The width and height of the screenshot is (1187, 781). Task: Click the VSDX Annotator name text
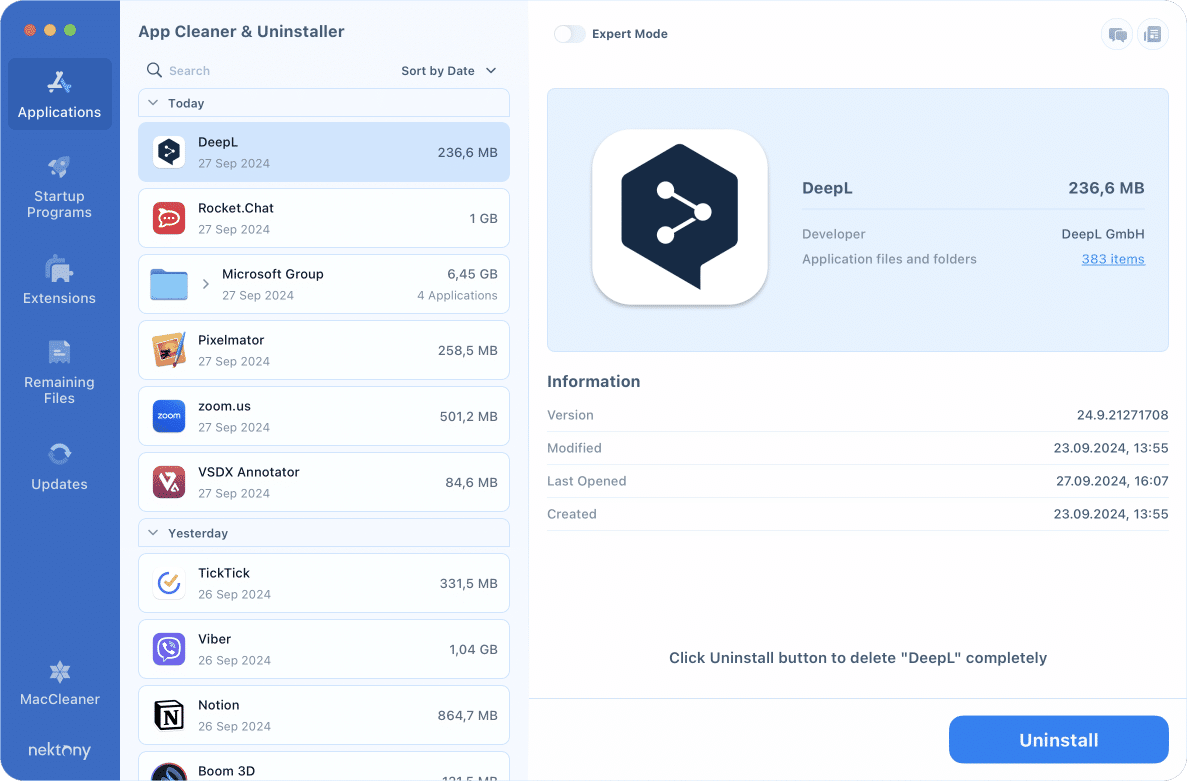pyautogui.click(x=248, y=472)
